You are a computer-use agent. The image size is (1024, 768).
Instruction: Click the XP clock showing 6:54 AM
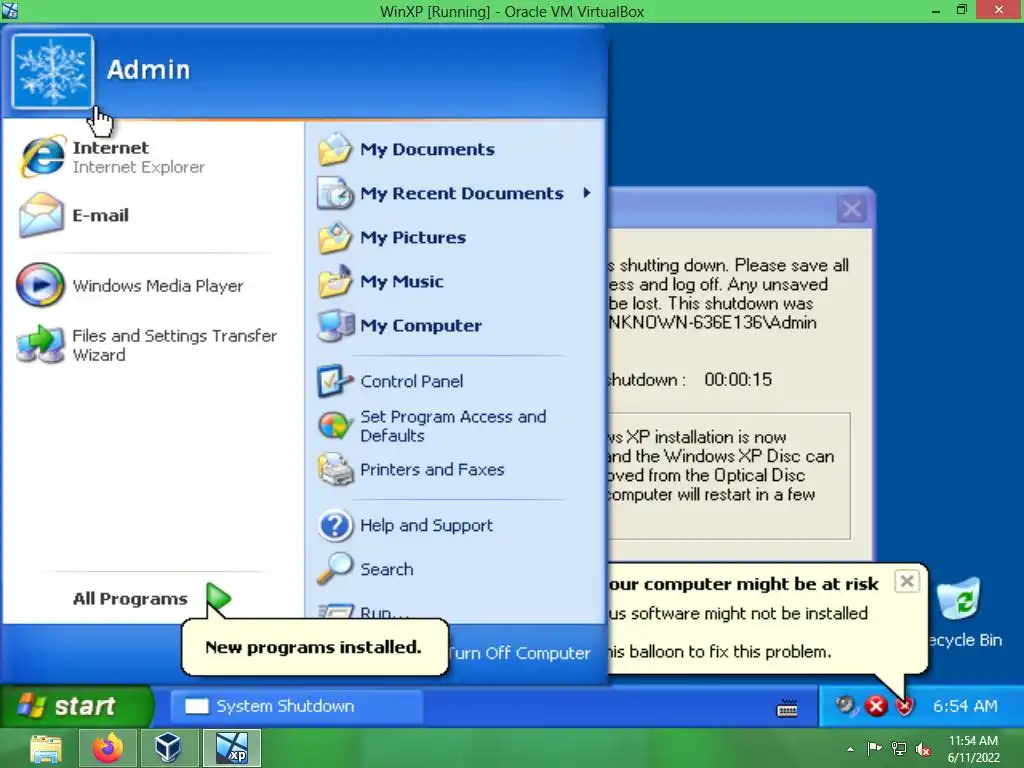pyautogui.click(x=965, y=706)
